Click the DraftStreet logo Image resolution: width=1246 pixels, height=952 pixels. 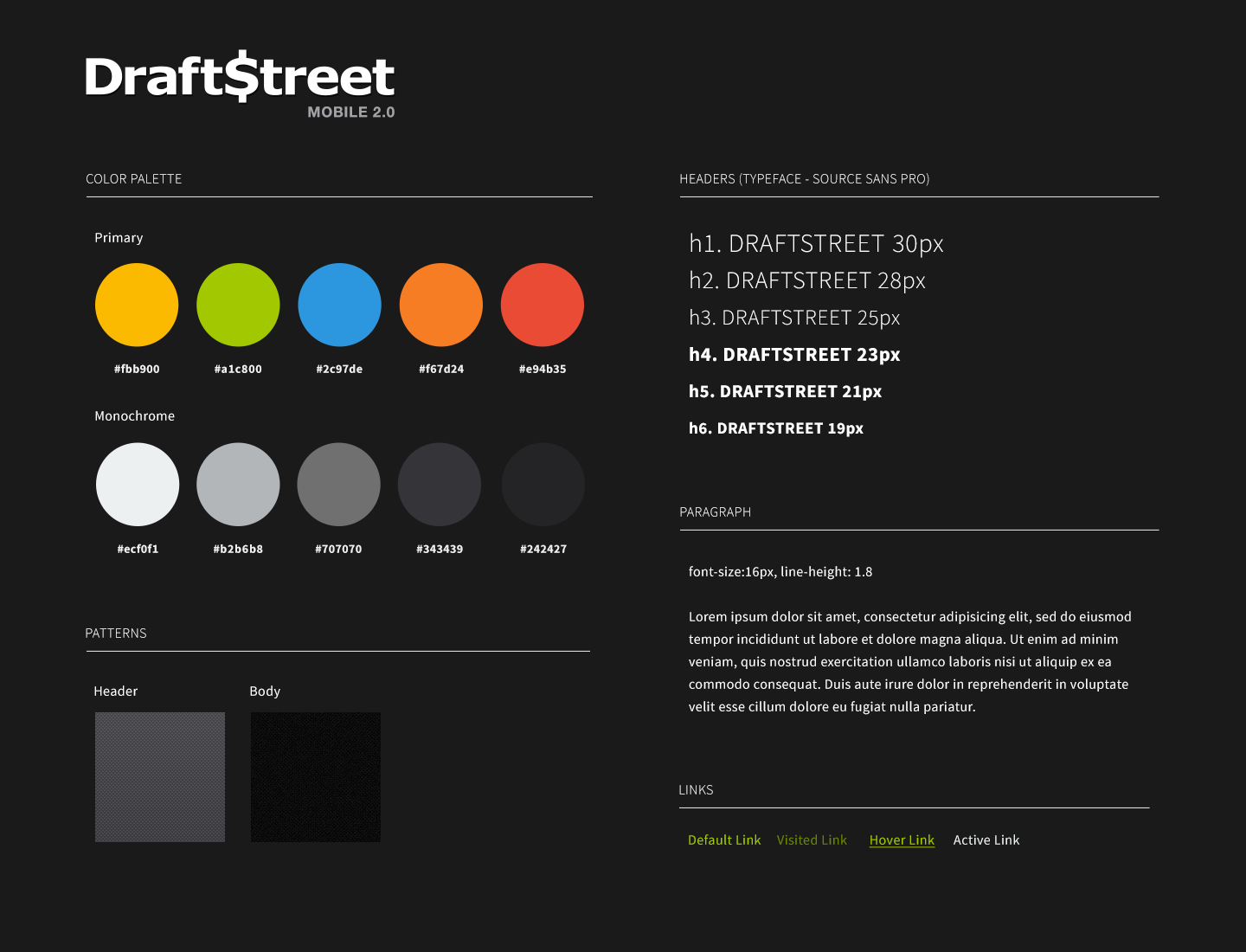[240, 77]
